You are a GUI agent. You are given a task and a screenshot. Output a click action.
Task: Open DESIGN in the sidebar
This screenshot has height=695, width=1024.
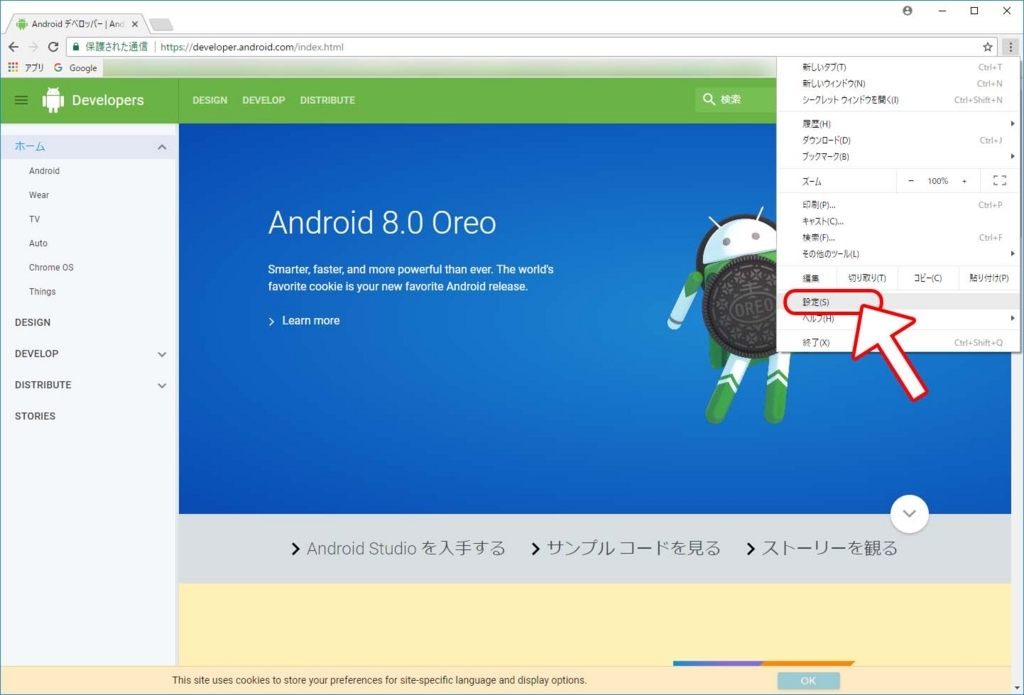click(x=33, y=322)
